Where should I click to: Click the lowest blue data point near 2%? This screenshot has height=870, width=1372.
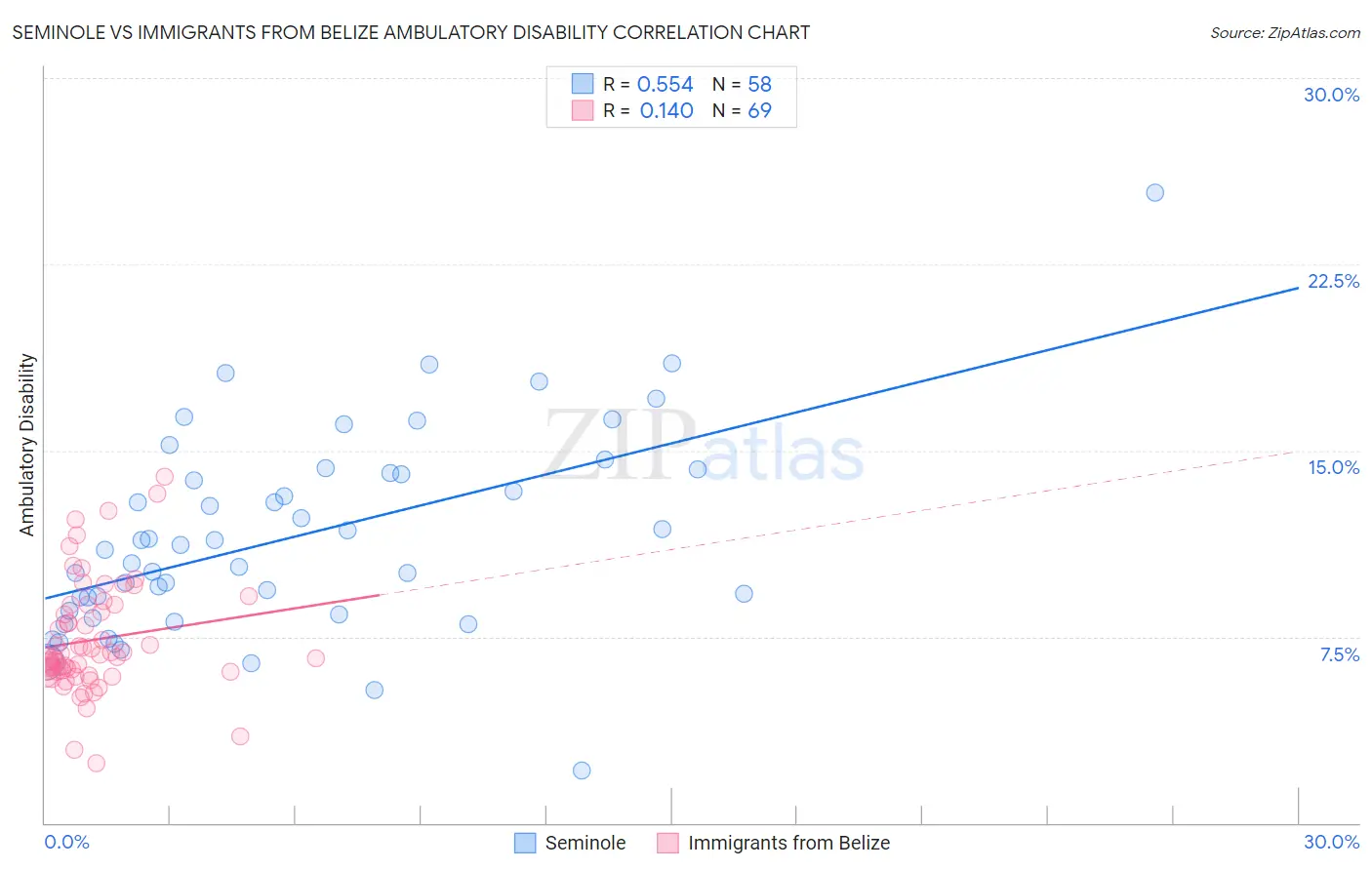[x=582, y=771]
